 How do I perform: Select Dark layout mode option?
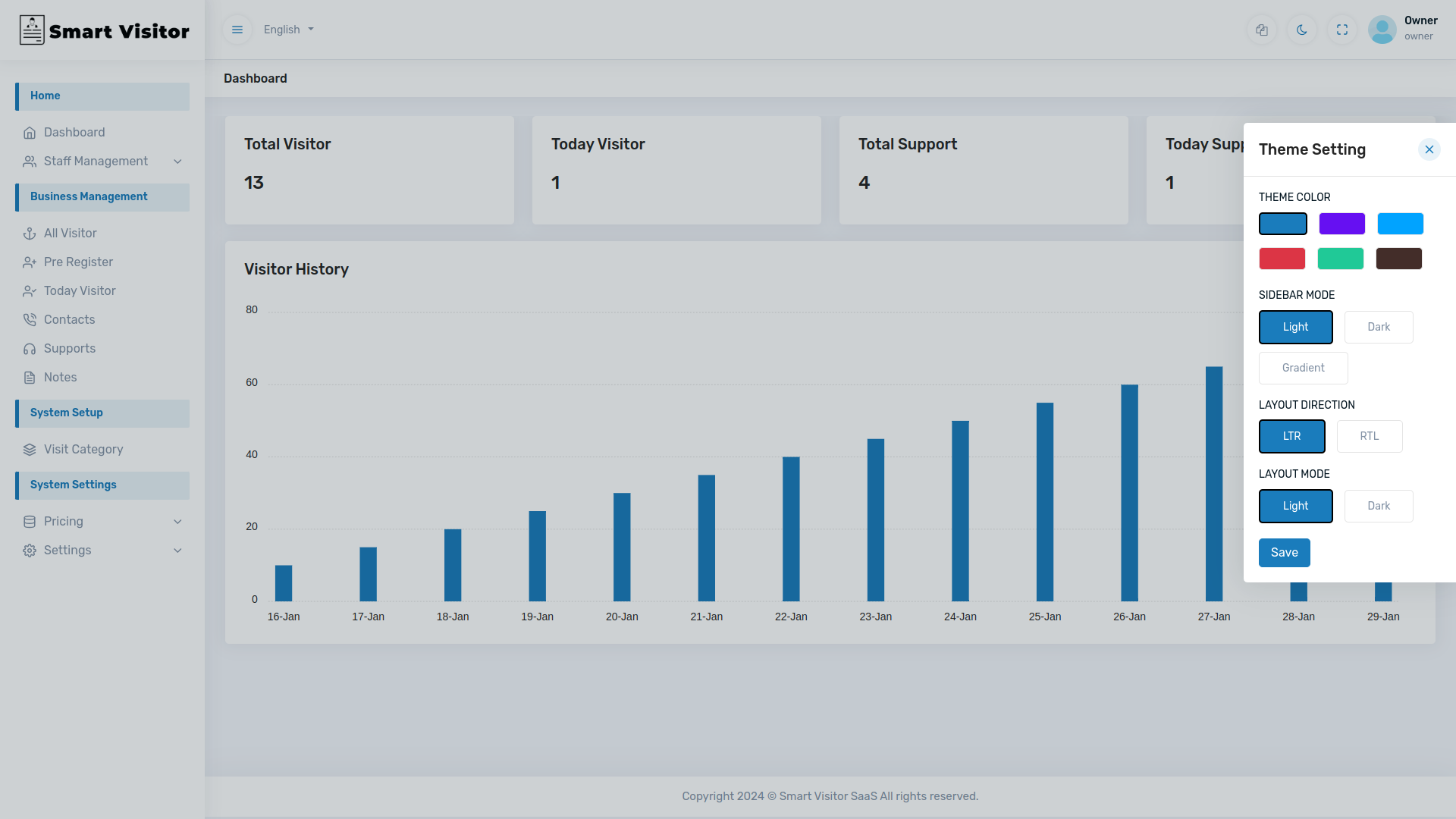[x=1378, y=506]
